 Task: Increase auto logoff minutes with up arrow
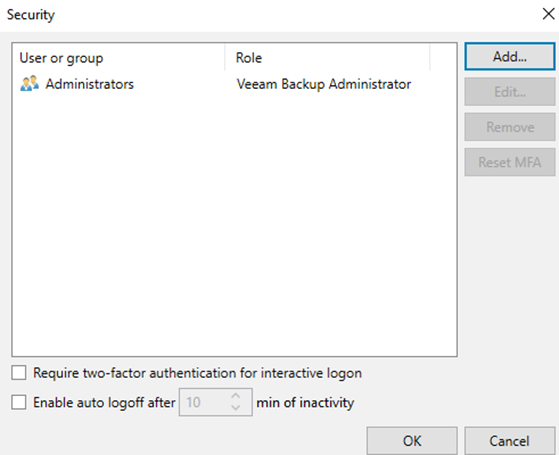(236, 396)
